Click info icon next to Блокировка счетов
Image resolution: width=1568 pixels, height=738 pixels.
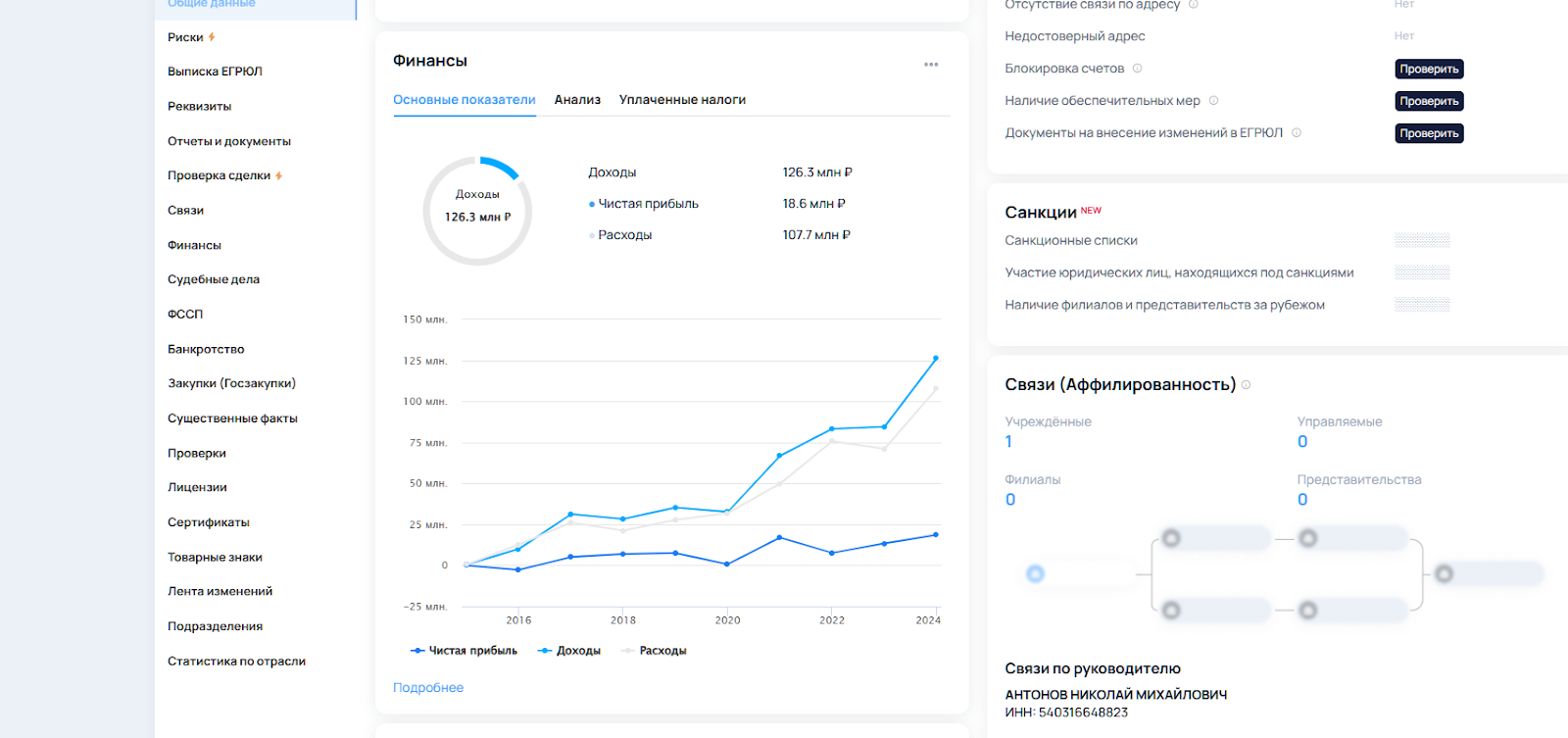(1137, 69)
